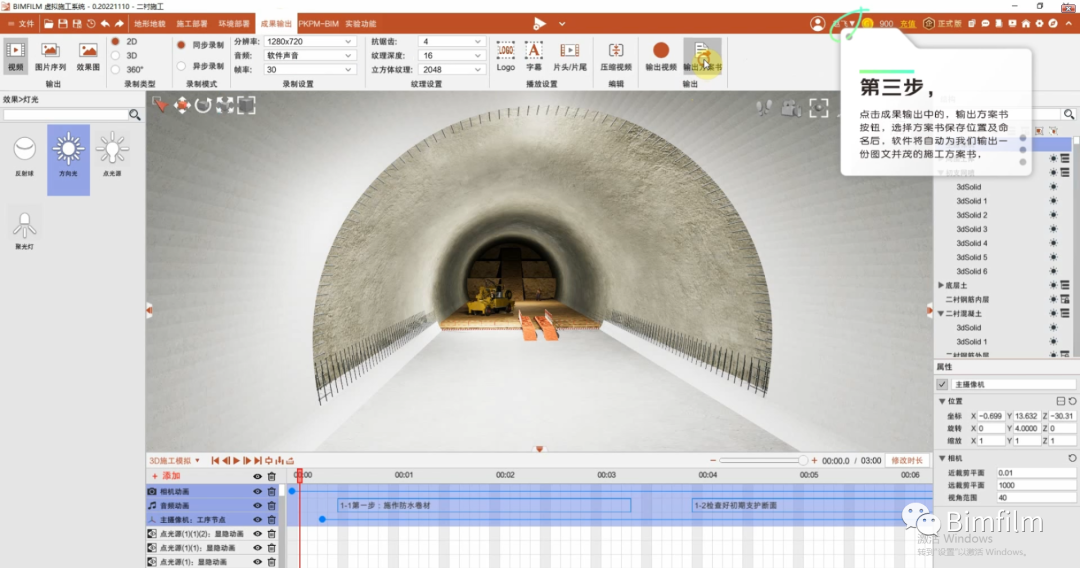The image size is (1080, 568).
Task: Click the save icon in quick toolbar
Action: (63, 23)
